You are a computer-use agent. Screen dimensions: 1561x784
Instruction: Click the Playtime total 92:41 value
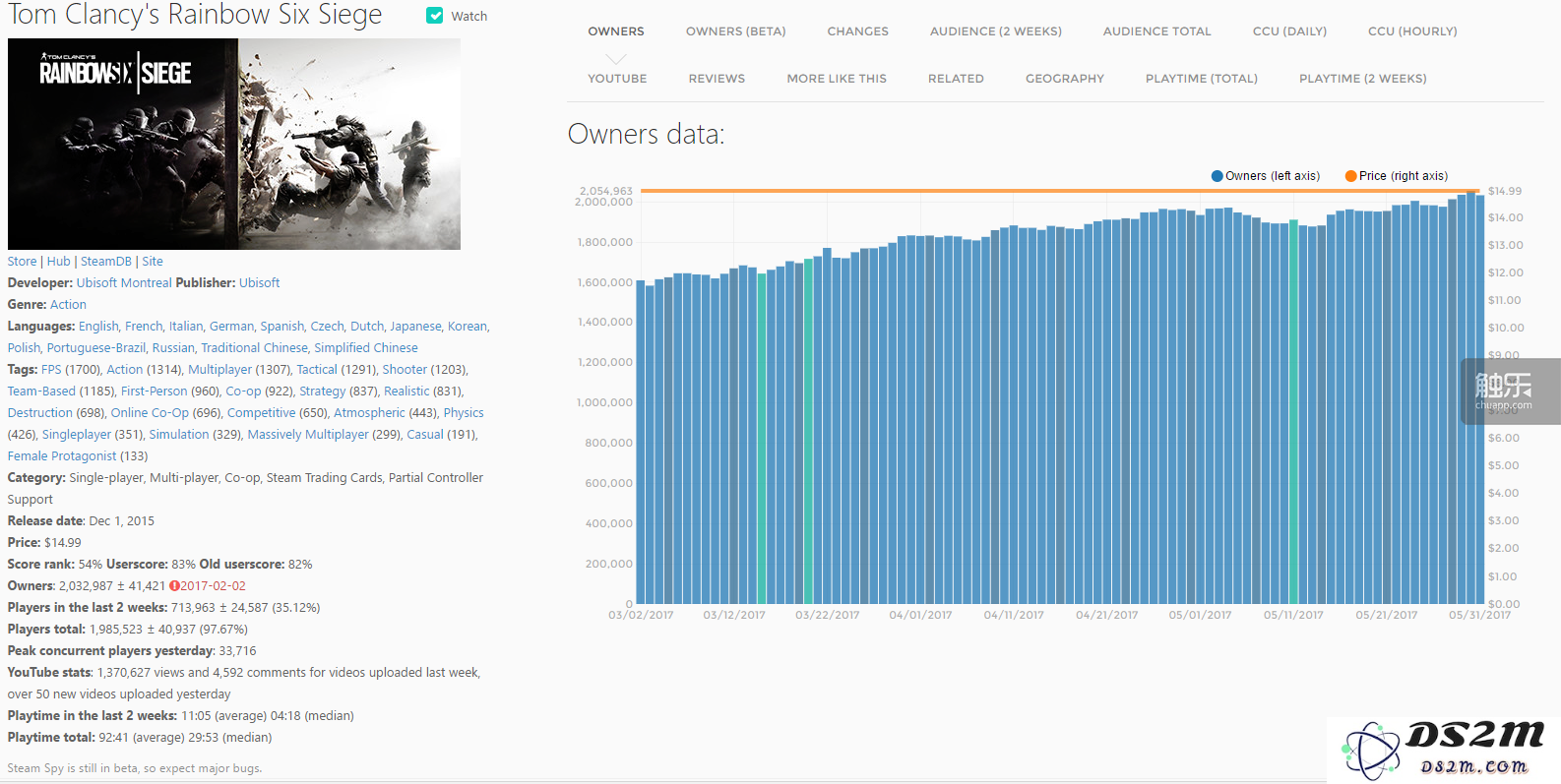point(113,738)
